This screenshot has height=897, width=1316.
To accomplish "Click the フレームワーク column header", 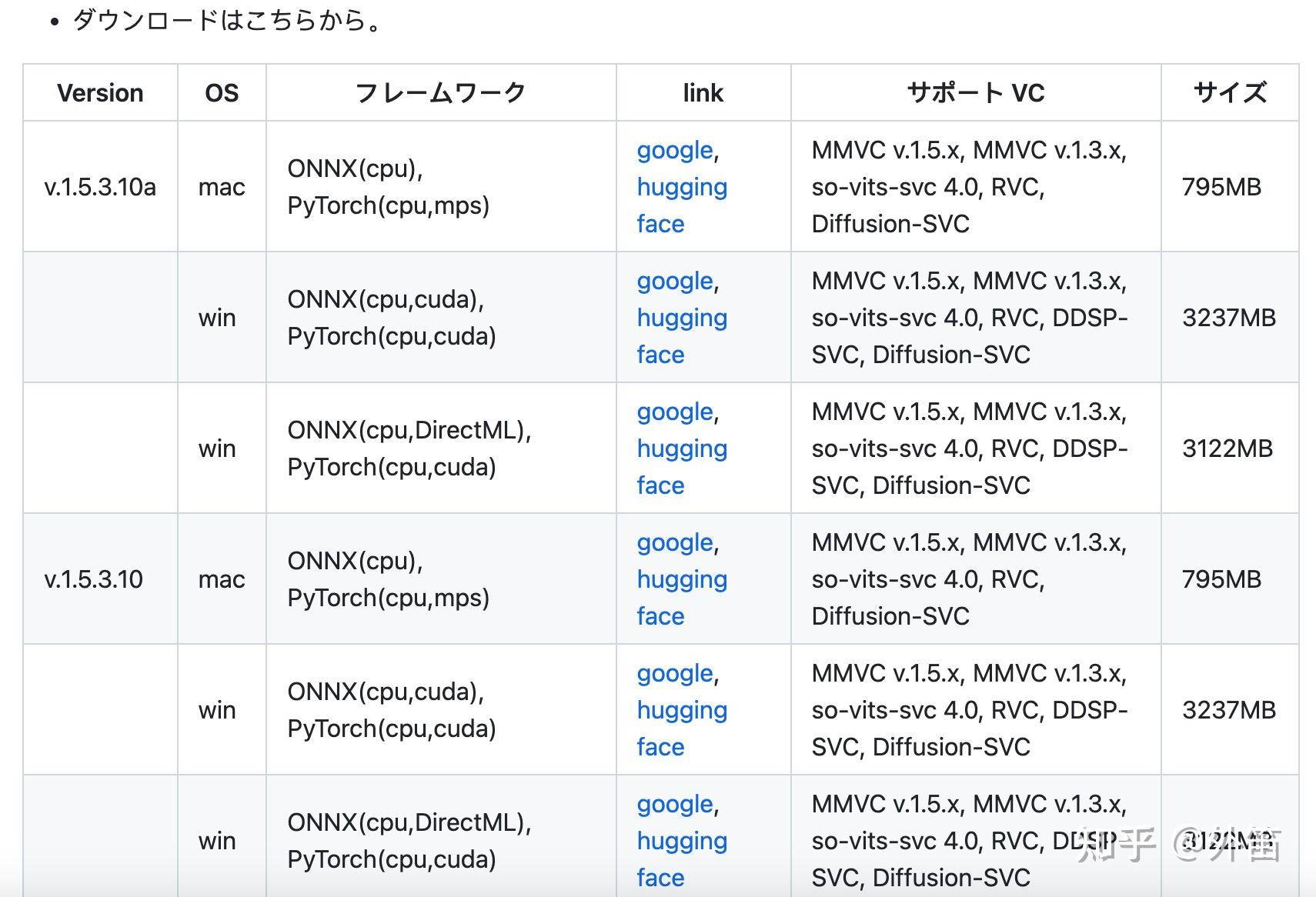I will click(441, 93).
